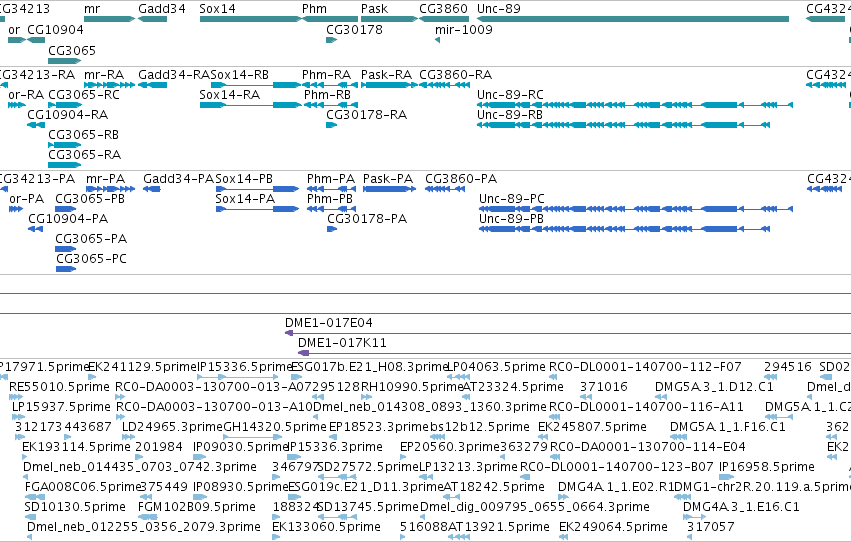Viewport: 851px width, 542px height.
Task: Select EST IP15336.5prime
Action: tap(238, 377)
